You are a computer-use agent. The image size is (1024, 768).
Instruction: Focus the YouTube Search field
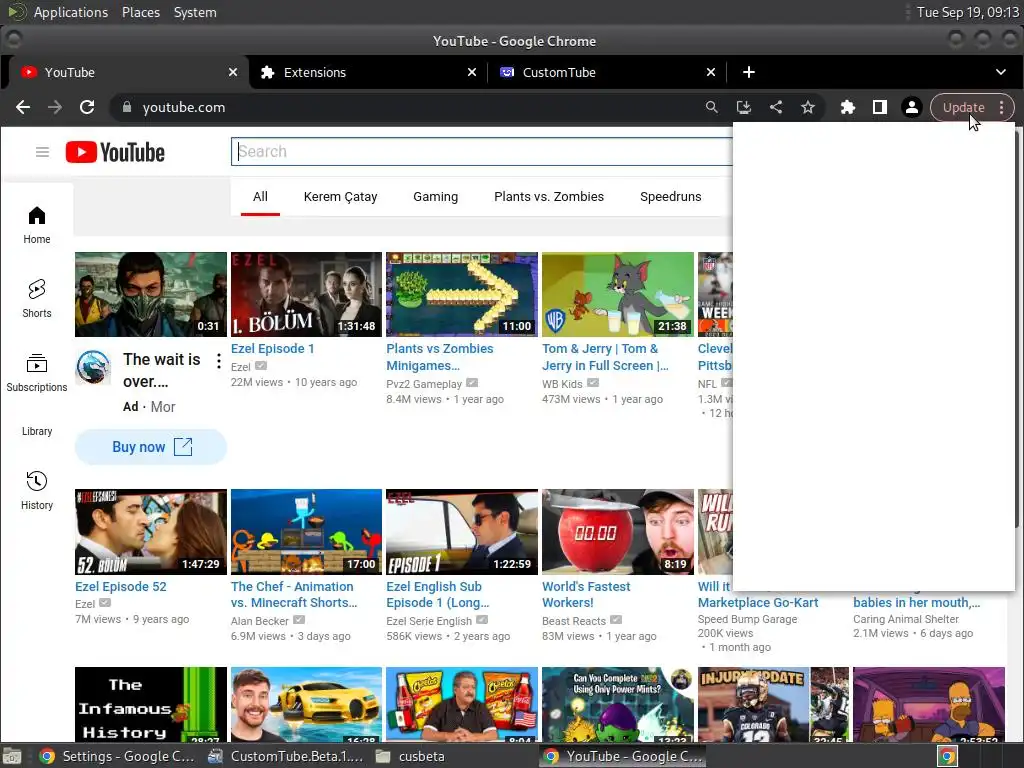pos(482,152)
